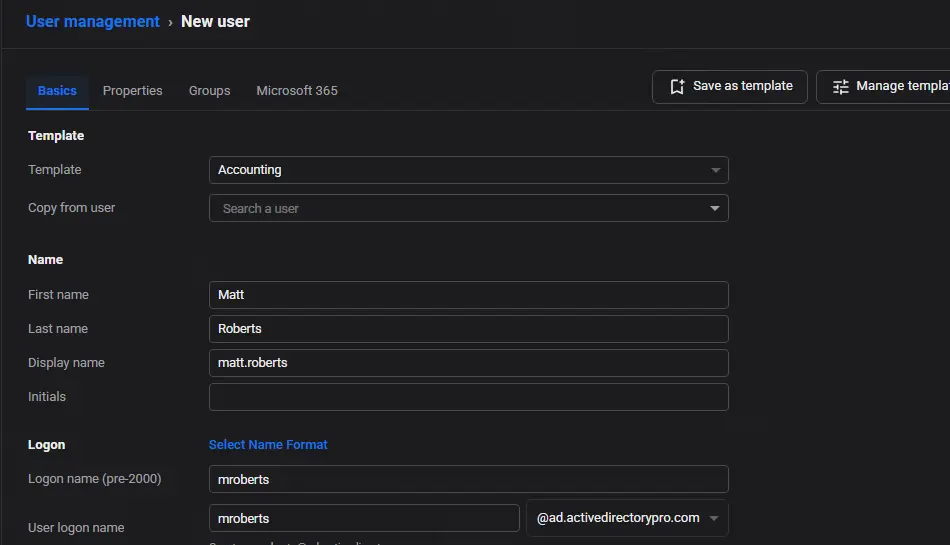Click the Last name label

58,329
